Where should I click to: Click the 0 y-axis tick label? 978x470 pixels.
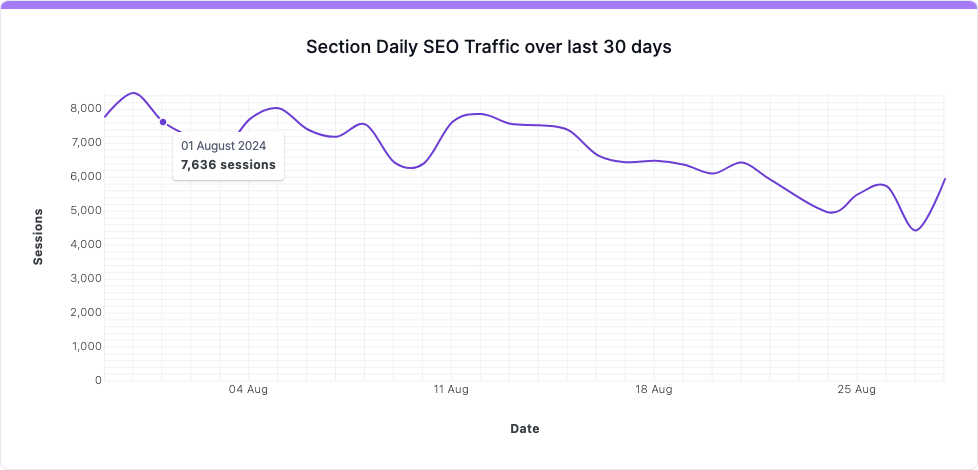point(97,380)
